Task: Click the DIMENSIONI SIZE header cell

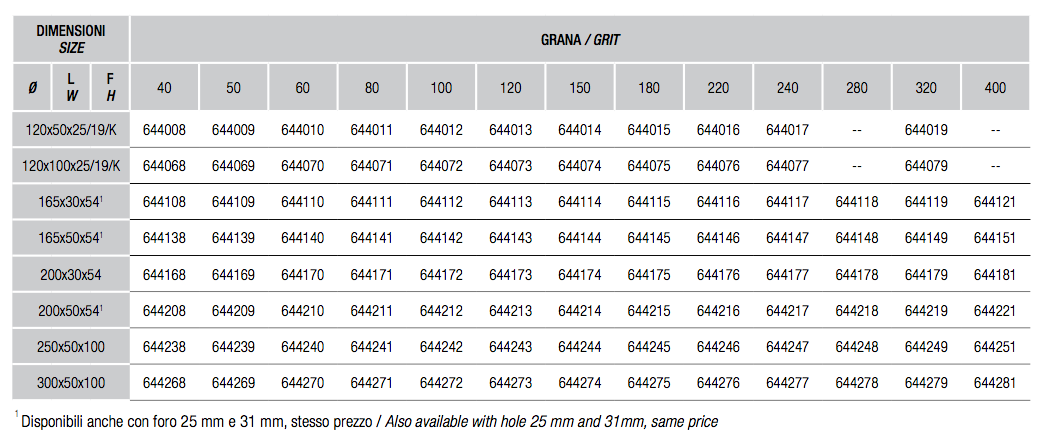Action: (x=71, y=39)
